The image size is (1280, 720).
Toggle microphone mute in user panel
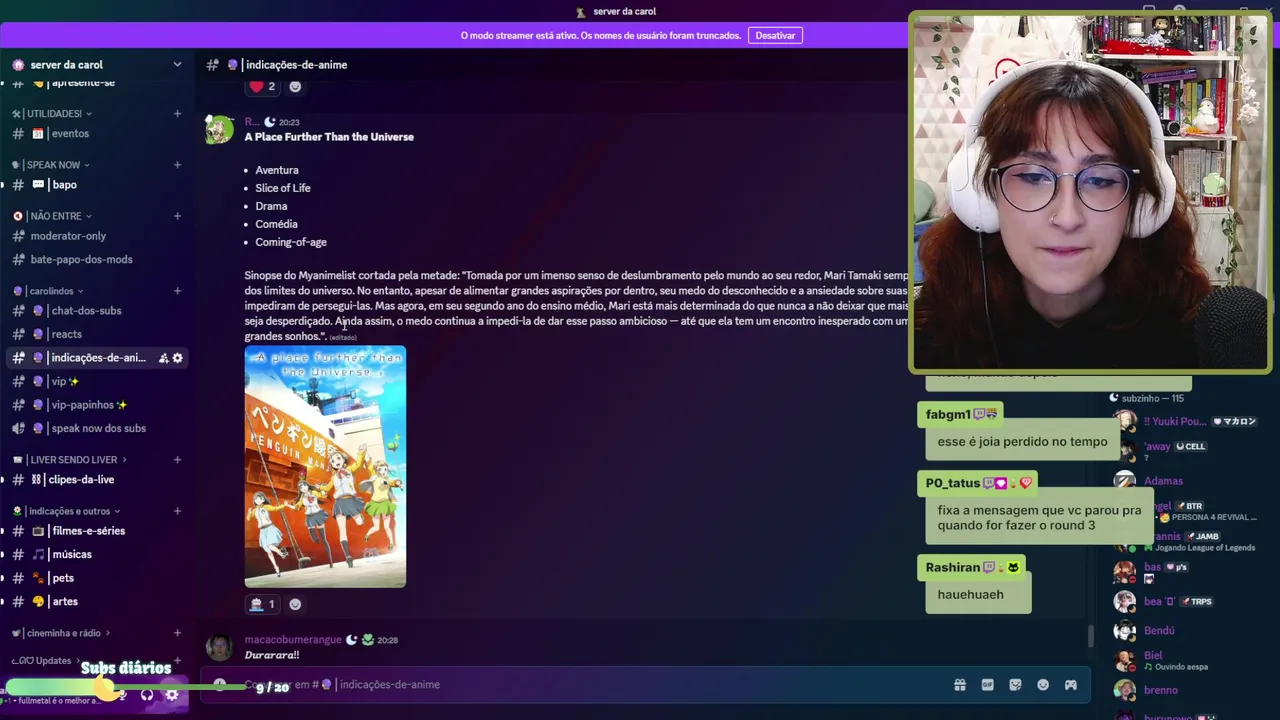coord(121,695)
